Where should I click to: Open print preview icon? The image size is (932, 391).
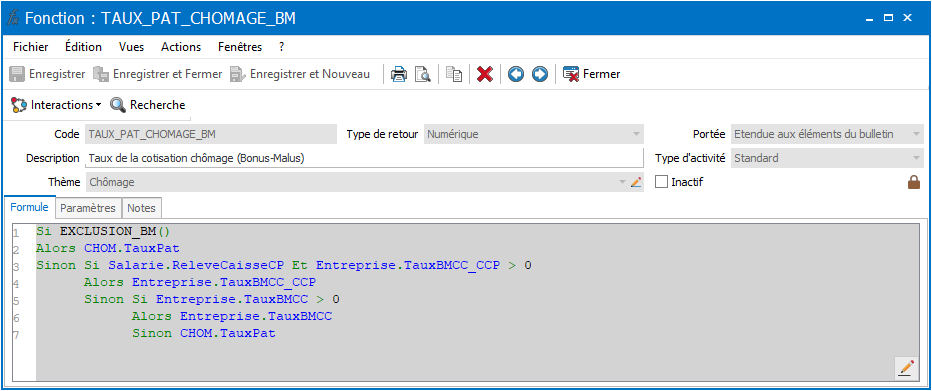click(422, 74)
